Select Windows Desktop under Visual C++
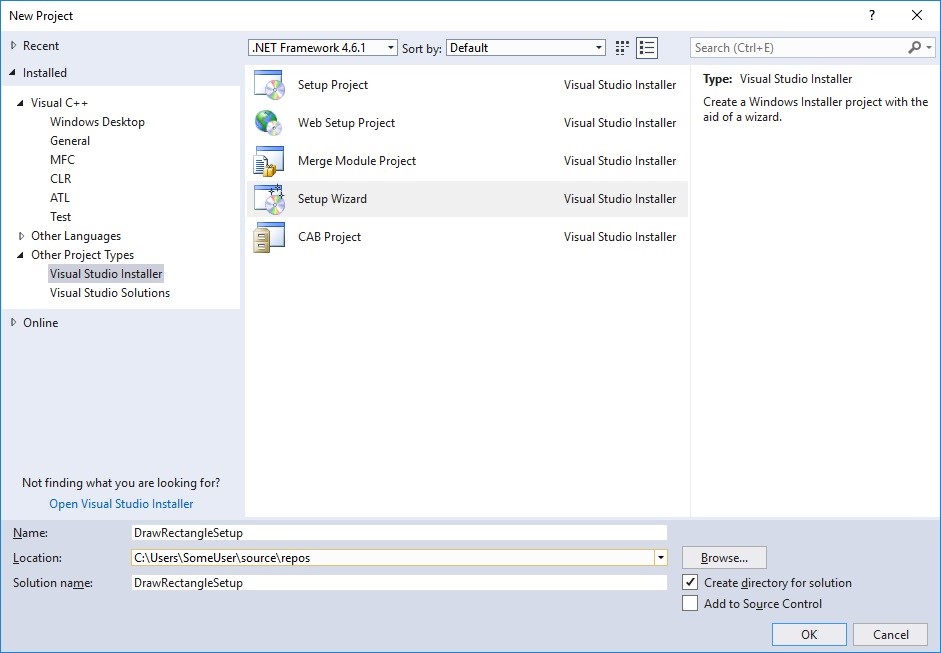The width and height of the screenshot is (941, 653). [97, 122]
